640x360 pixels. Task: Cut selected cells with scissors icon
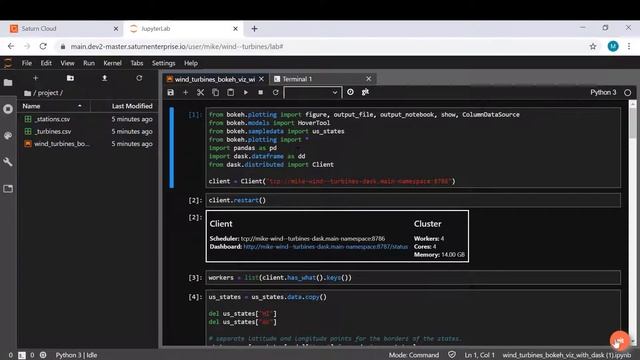[x=200, y=93]
